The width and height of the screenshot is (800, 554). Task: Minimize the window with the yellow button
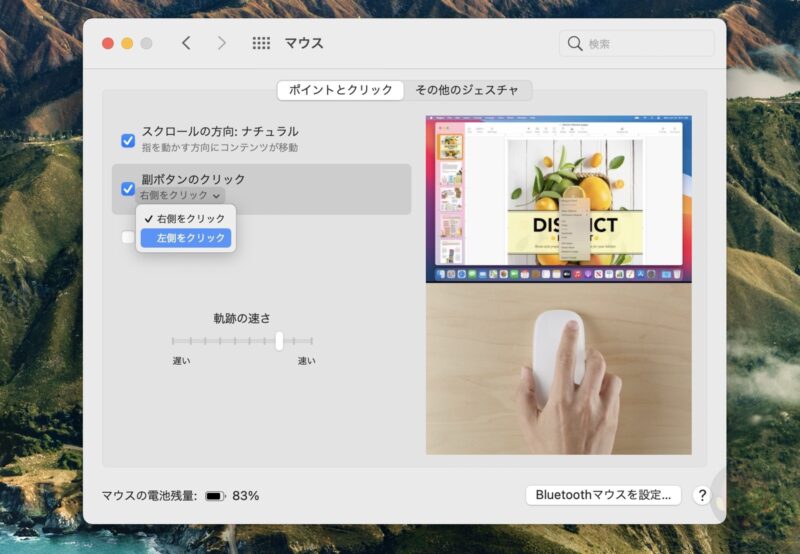pos(127,43)
